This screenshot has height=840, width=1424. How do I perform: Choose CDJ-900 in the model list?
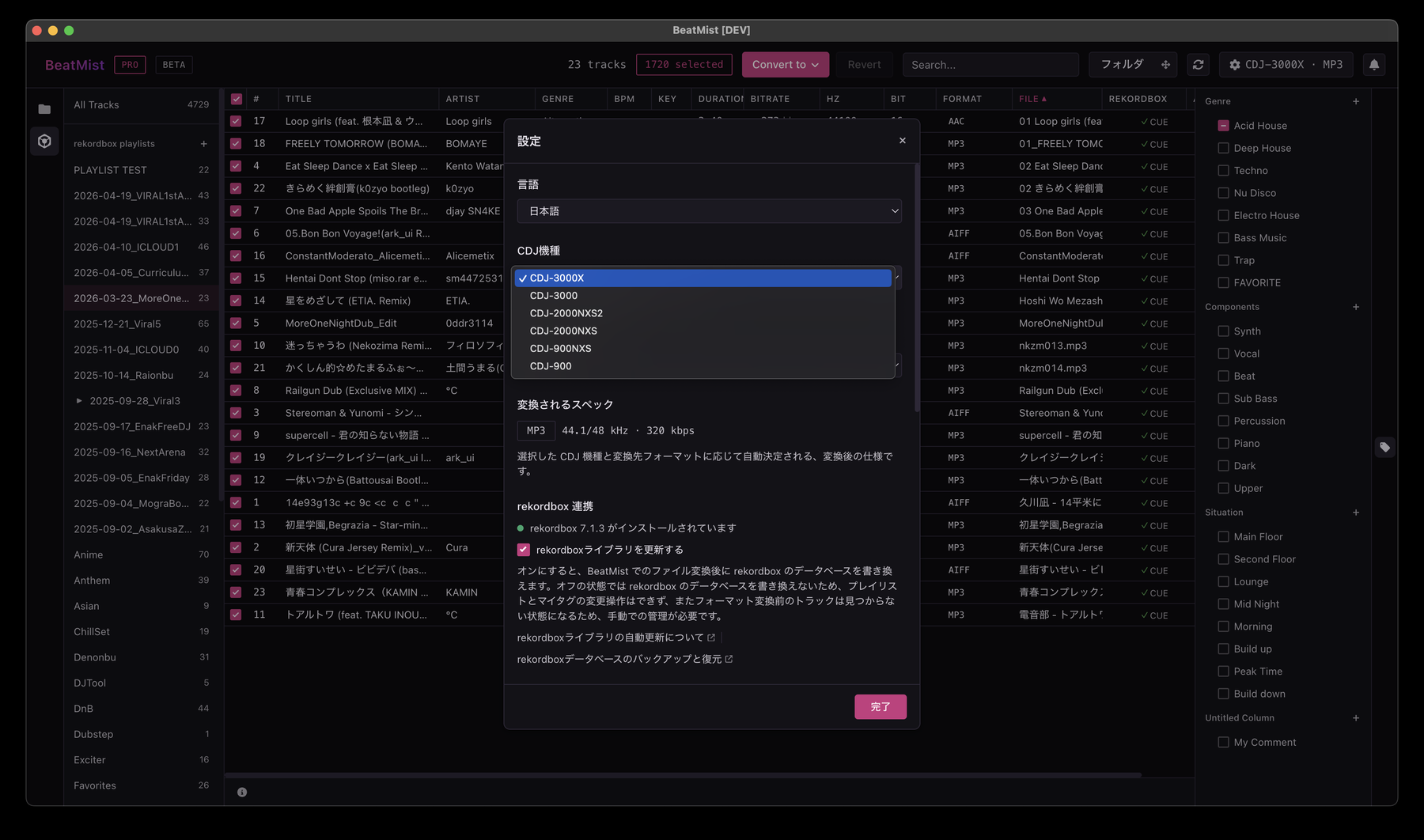point(703,366)
